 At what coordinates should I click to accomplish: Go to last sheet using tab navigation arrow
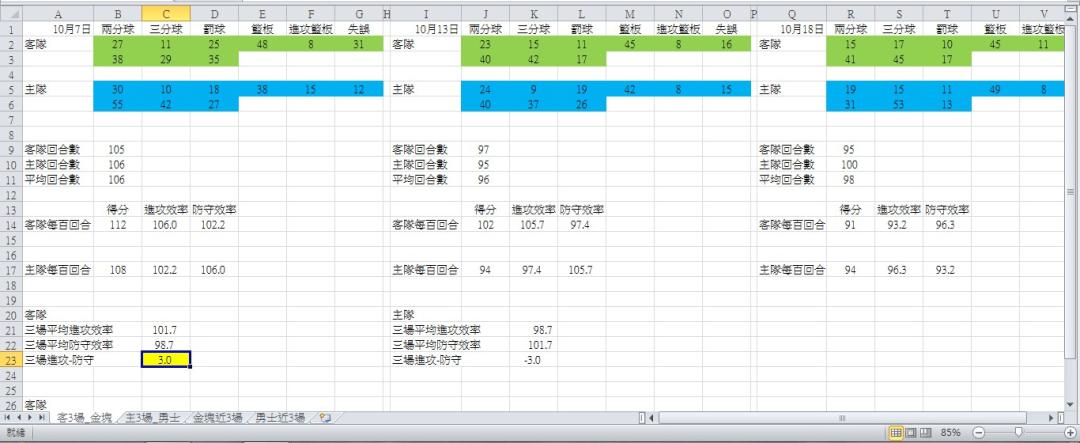(42, 418)
